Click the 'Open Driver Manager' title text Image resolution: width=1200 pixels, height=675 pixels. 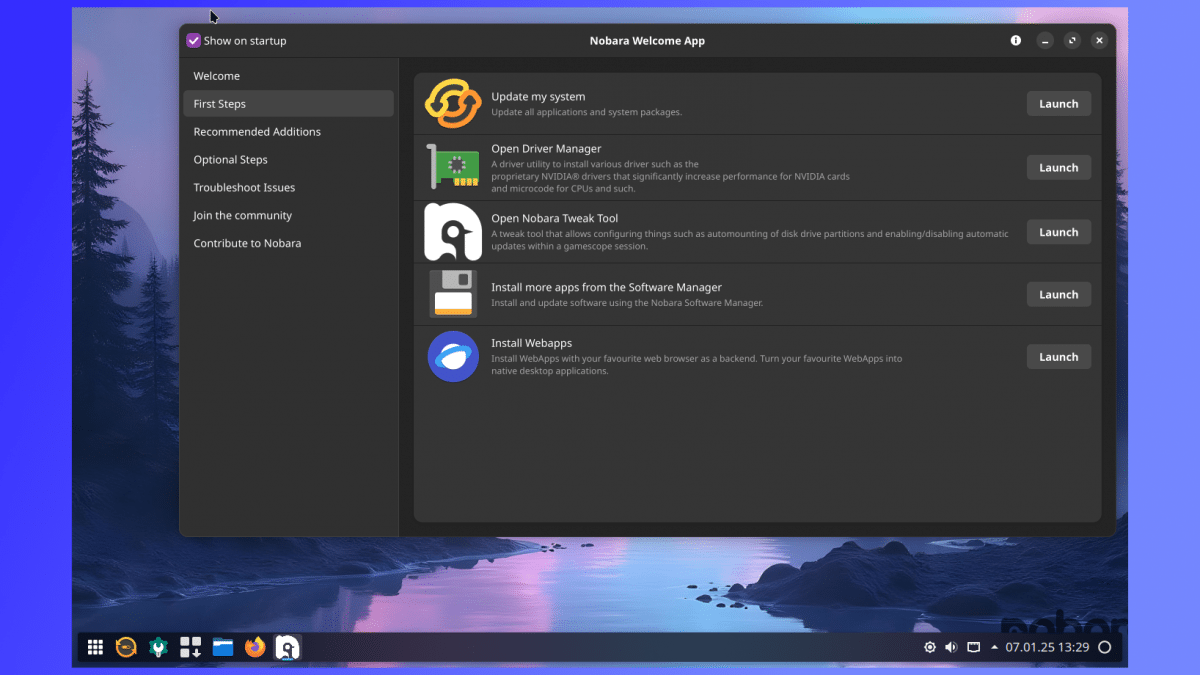click(546, 149)
